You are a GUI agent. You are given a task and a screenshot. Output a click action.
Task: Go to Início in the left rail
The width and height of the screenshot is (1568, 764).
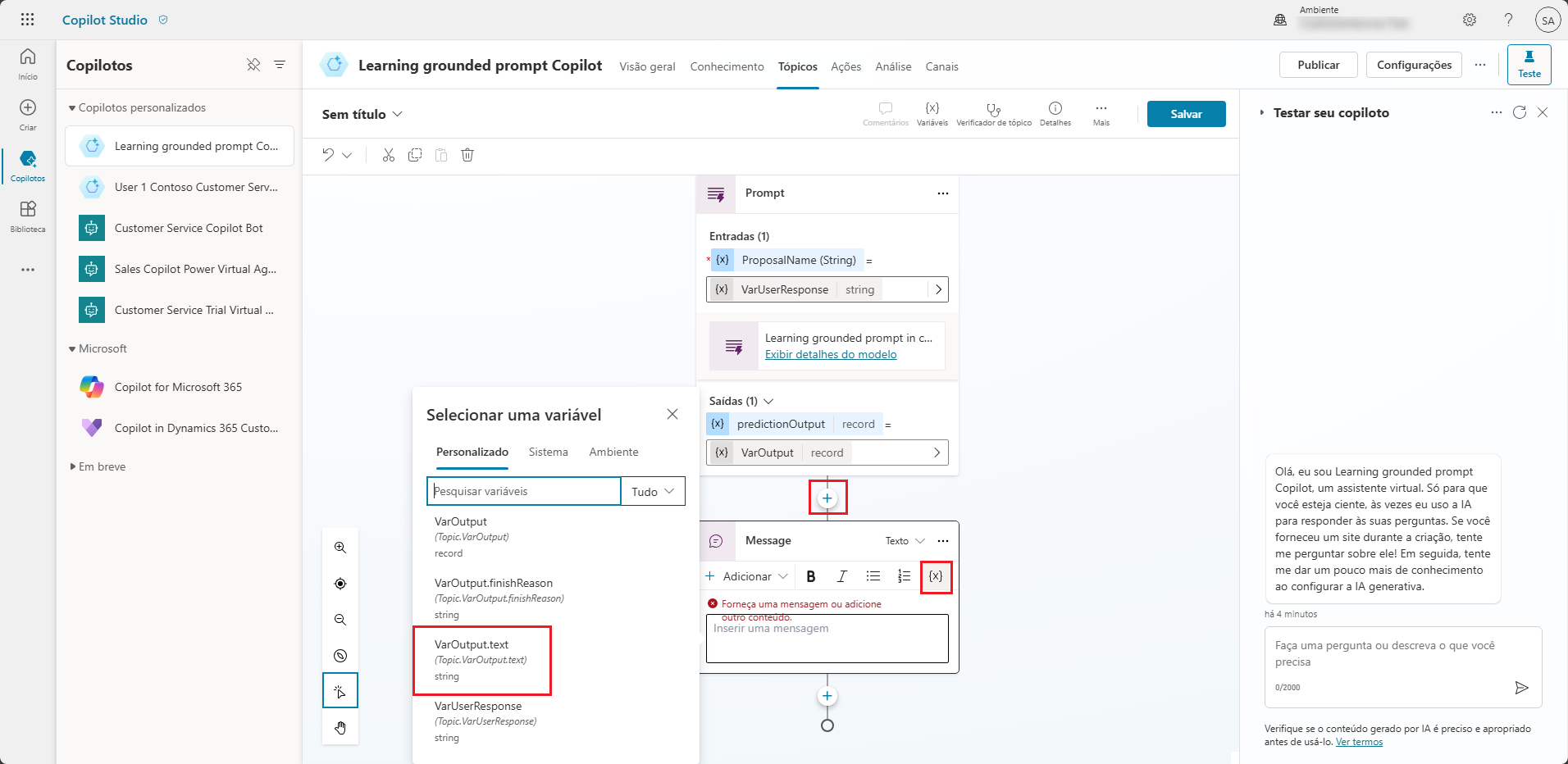tap(28, 63)
